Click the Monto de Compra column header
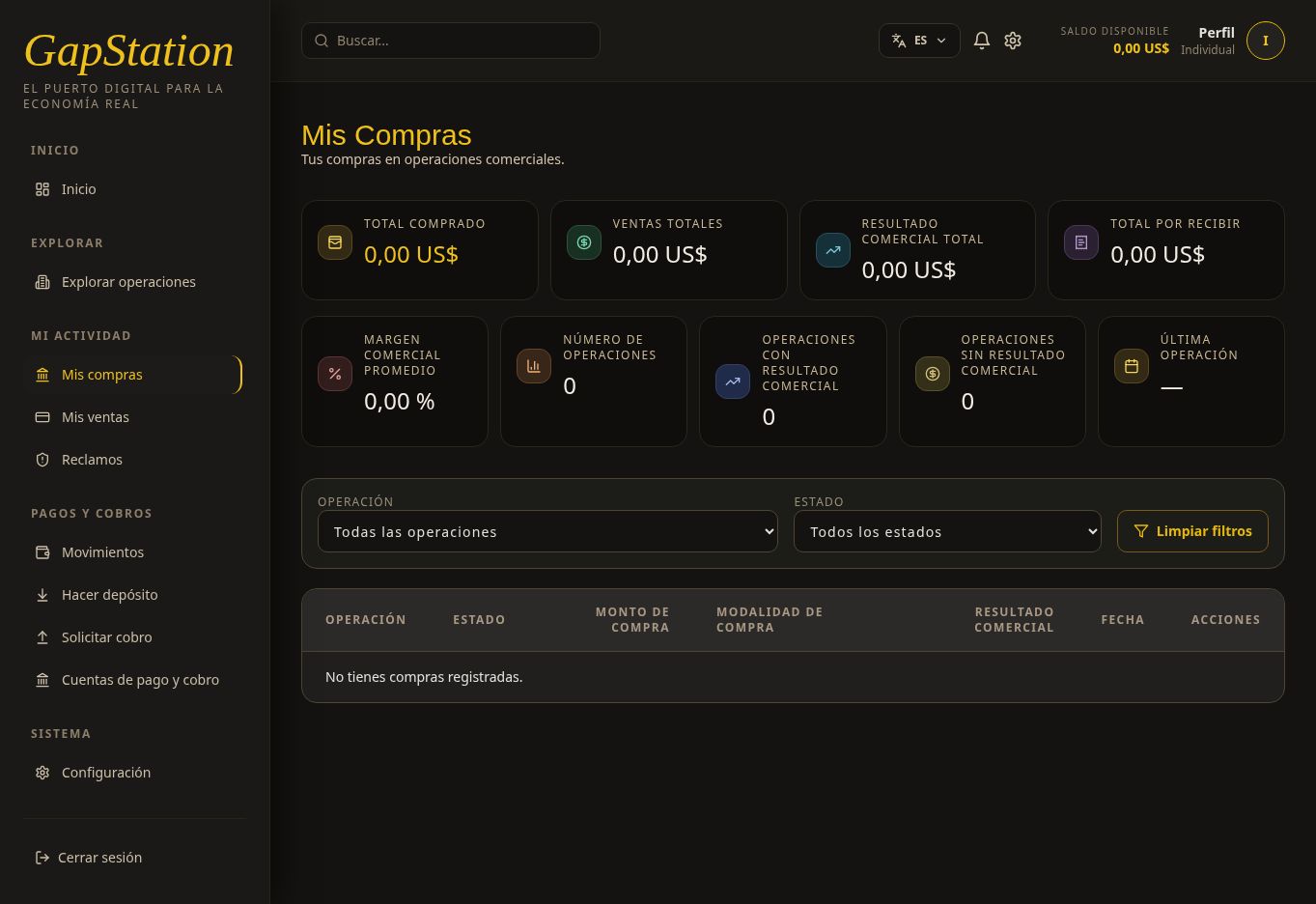 (632, 620)
